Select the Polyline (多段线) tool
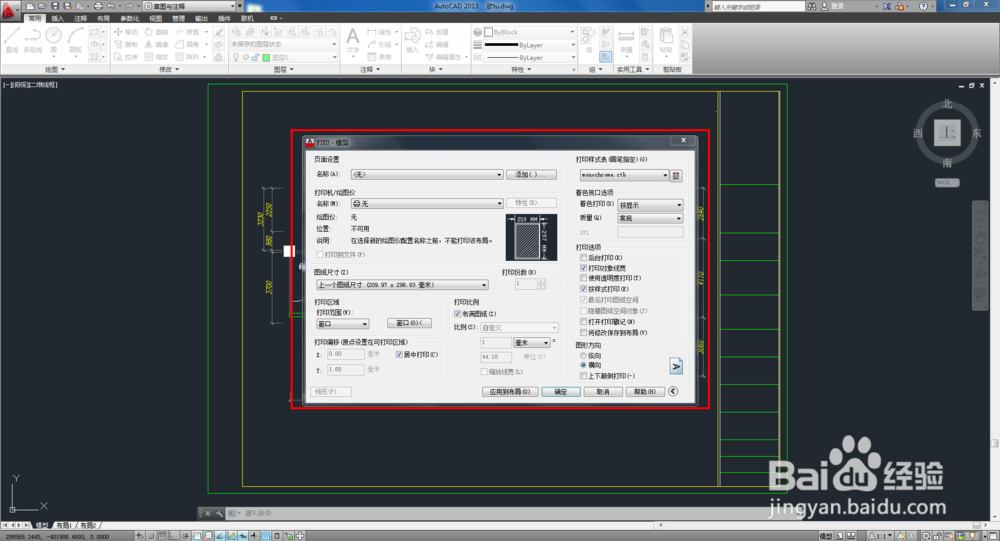 [x=33, y=40]
